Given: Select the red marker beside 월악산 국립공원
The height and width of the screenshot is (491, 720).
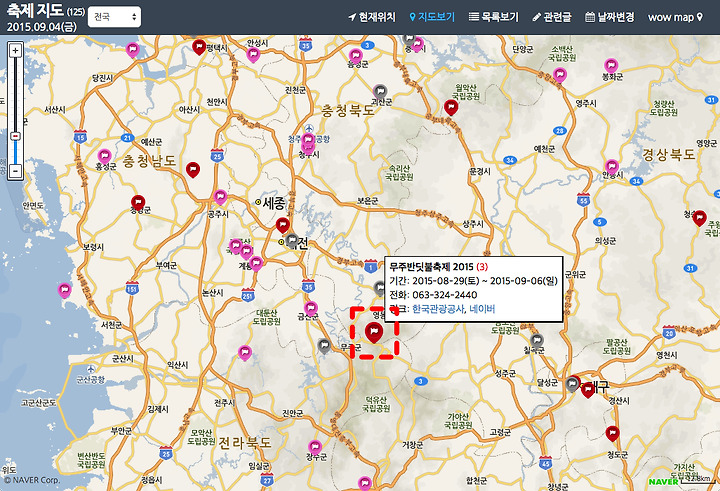Looking at the screenshot, I should coord(451,107).
